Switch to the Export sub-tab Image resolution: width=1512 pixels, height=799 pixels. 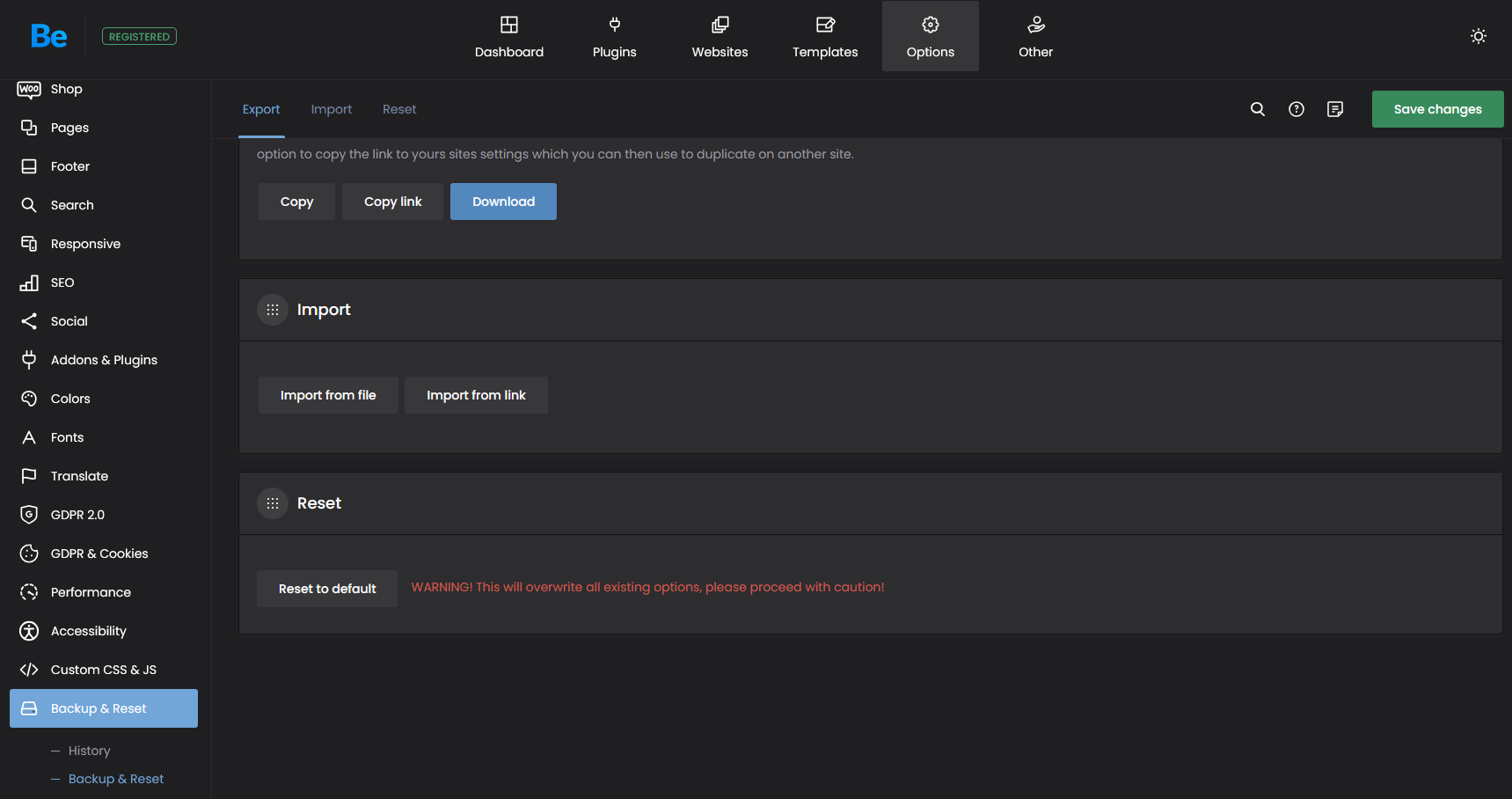(261, 109)
